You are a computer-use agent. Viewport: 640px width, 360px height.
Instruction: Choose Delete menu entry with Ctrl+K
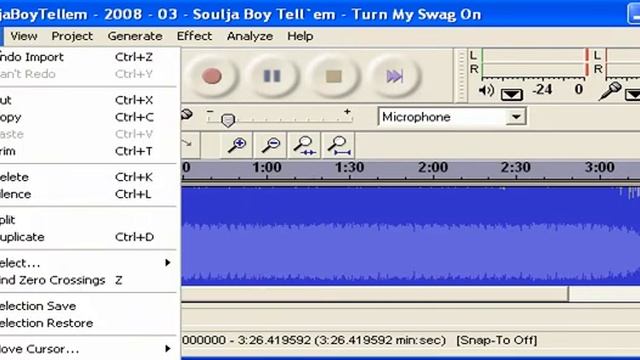88,177
